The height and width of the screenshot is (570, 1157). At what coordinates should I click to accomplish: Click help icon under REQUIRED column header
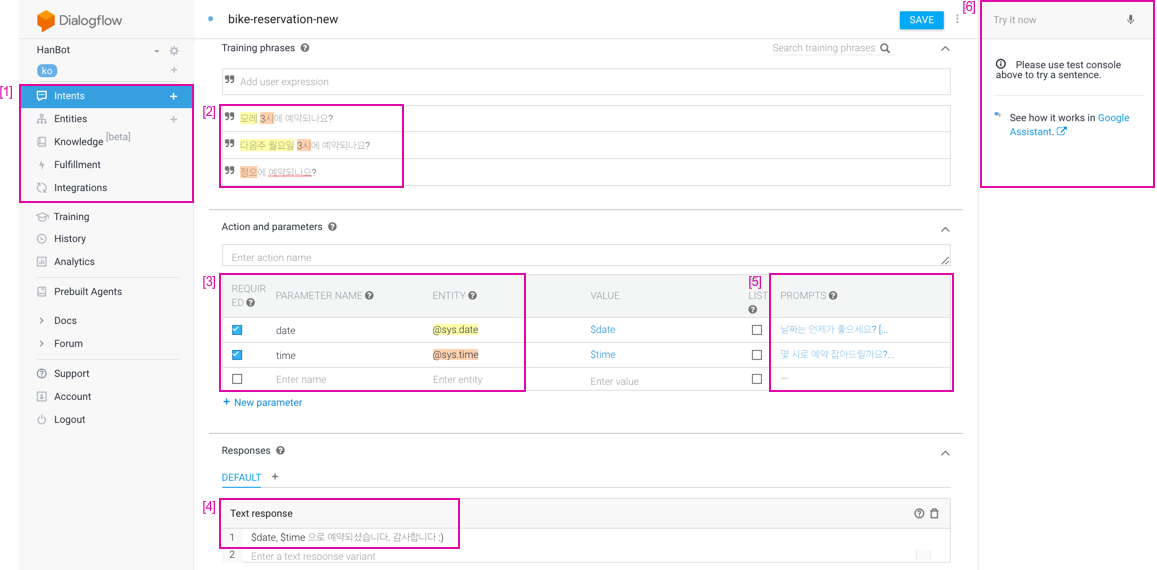tap(250, 303)
